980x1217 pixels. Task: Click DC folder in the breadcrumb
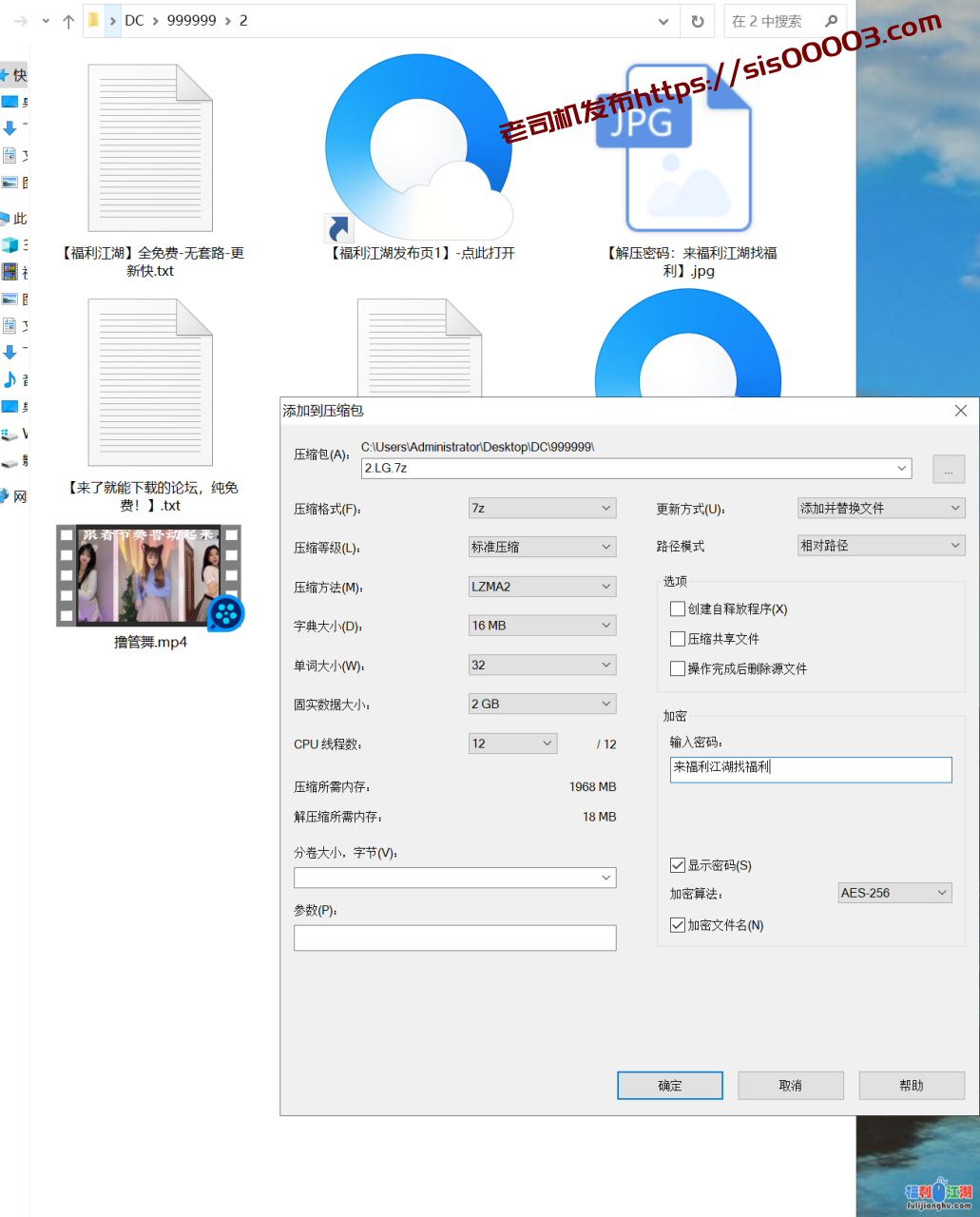point(134,21)
